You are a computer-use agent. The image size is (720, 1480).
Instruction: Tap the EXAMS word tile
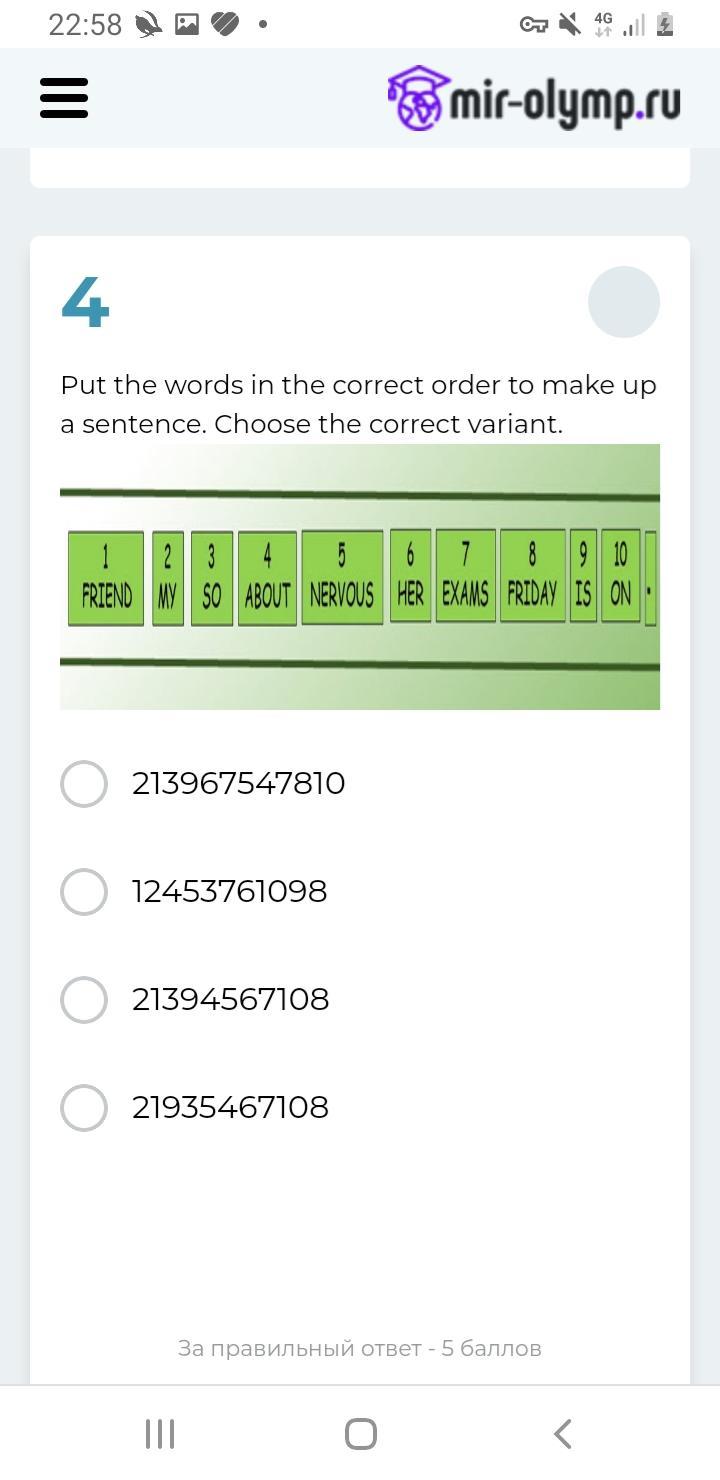465,577
